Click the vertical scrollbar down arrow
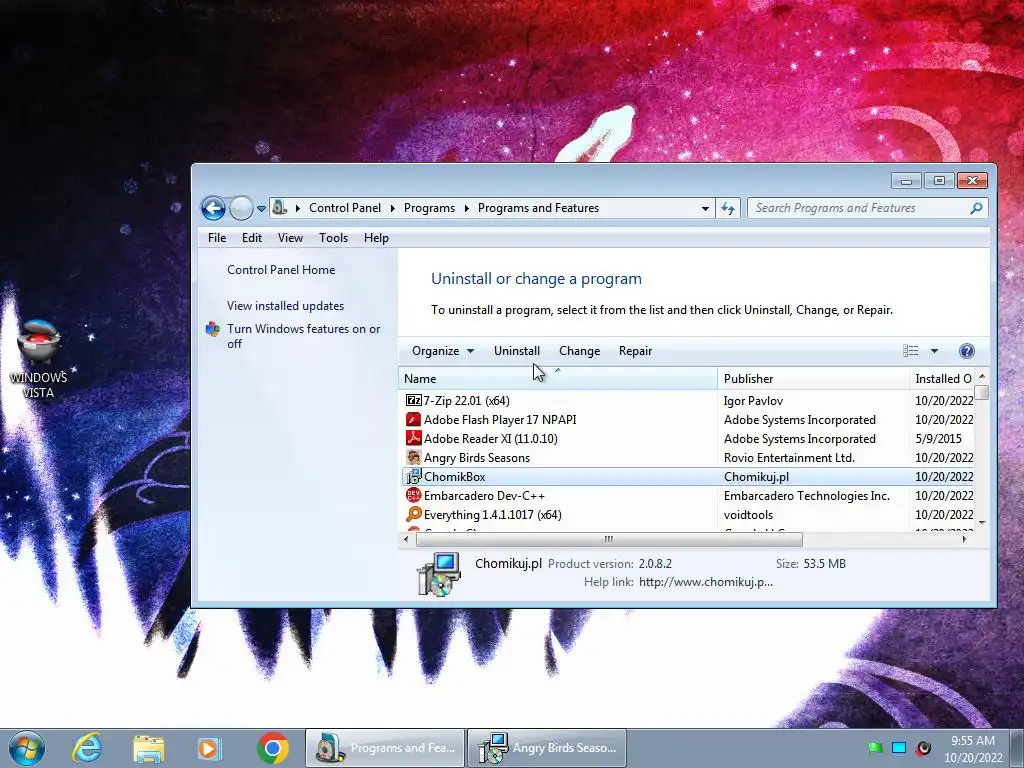Image resolution: width=1024 pixels, height=768 pixels. 982,523
